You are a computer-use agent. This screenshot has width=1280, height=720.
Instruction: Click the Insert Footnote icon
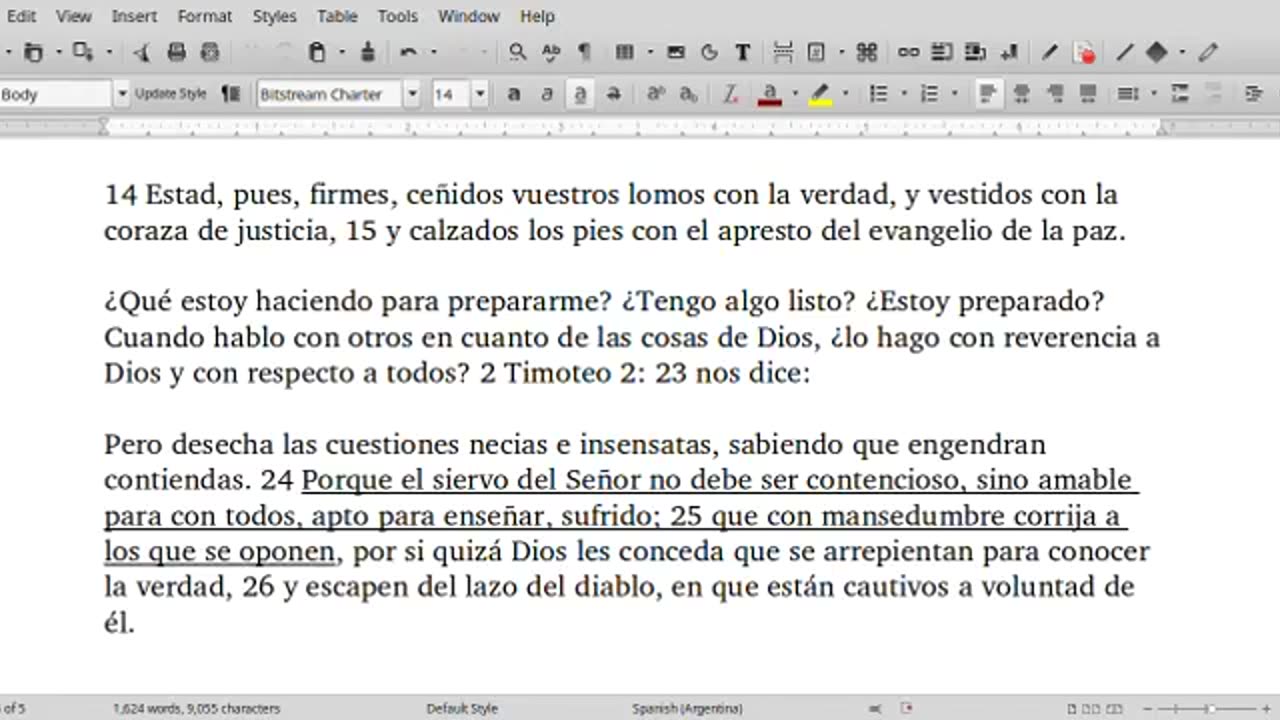tap(942, 53)
